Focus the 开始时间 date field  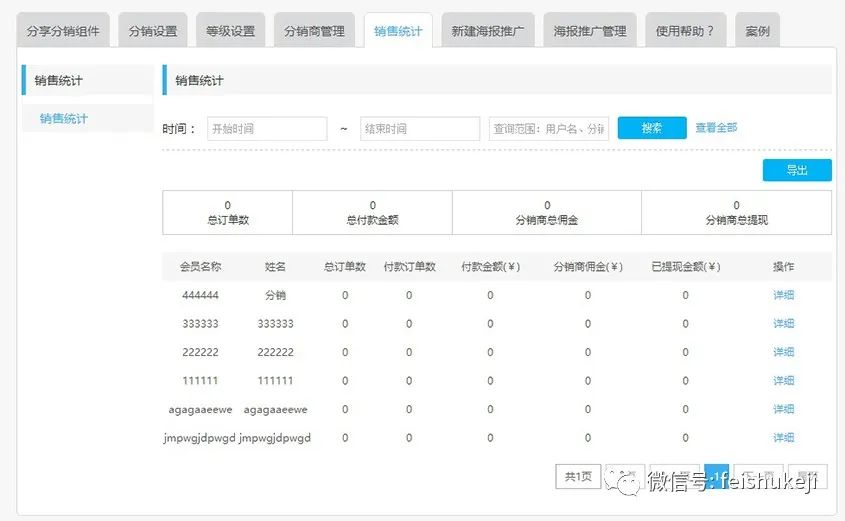coord(267,129)
